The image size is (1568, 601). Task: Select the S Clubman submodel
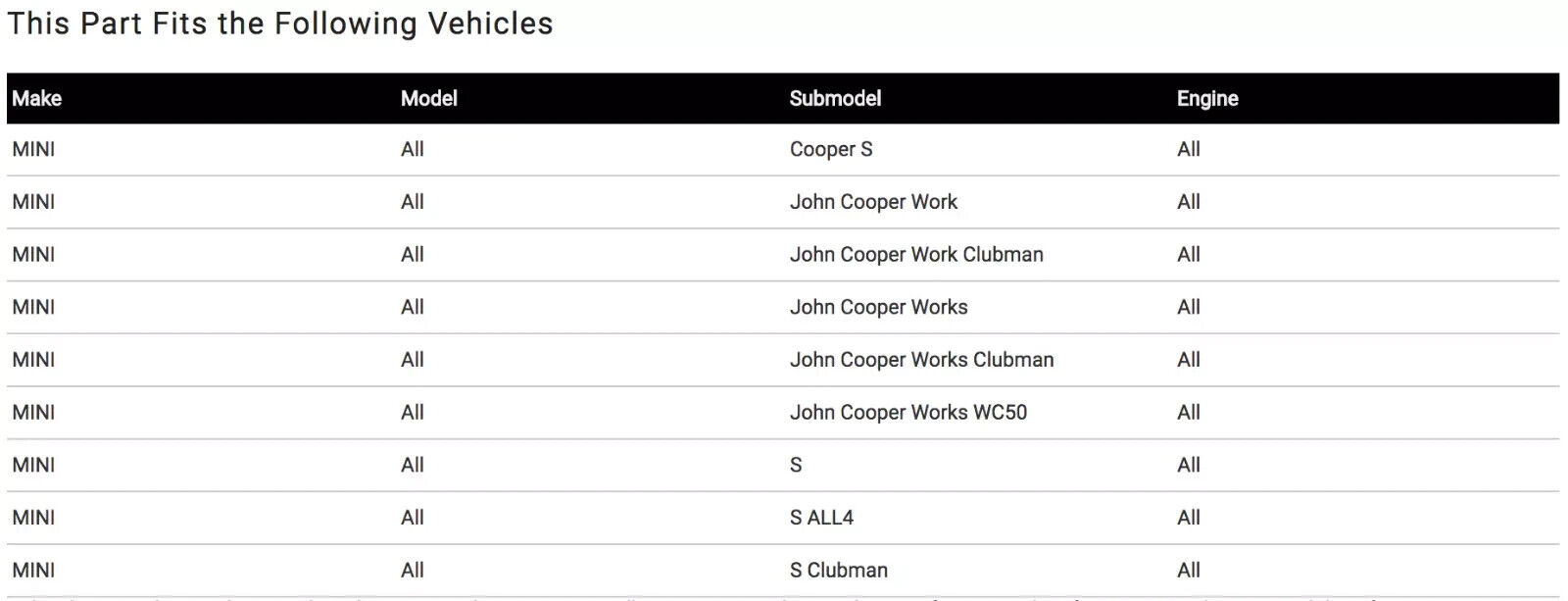click(839, 571)
